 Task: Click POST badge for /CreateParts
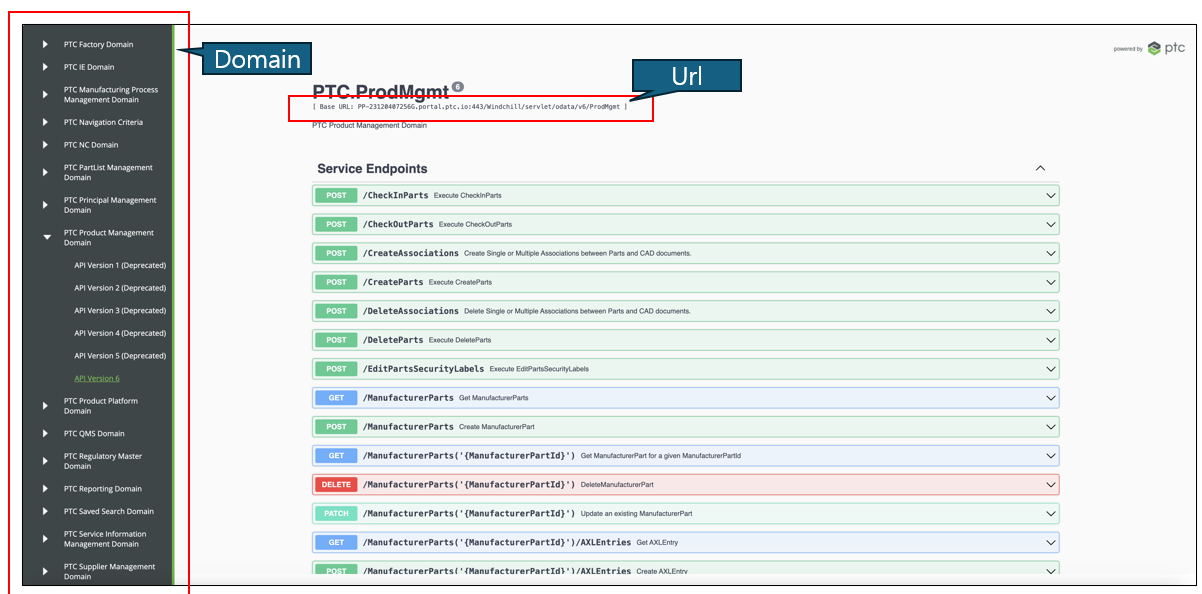click(x=336, y=282)
